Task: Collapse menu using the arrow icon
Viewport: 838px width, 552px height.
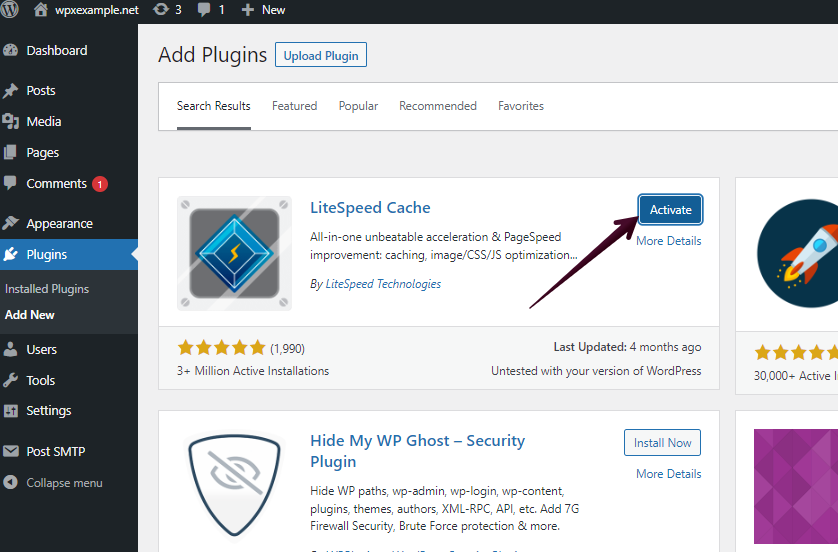Action: 11,482
